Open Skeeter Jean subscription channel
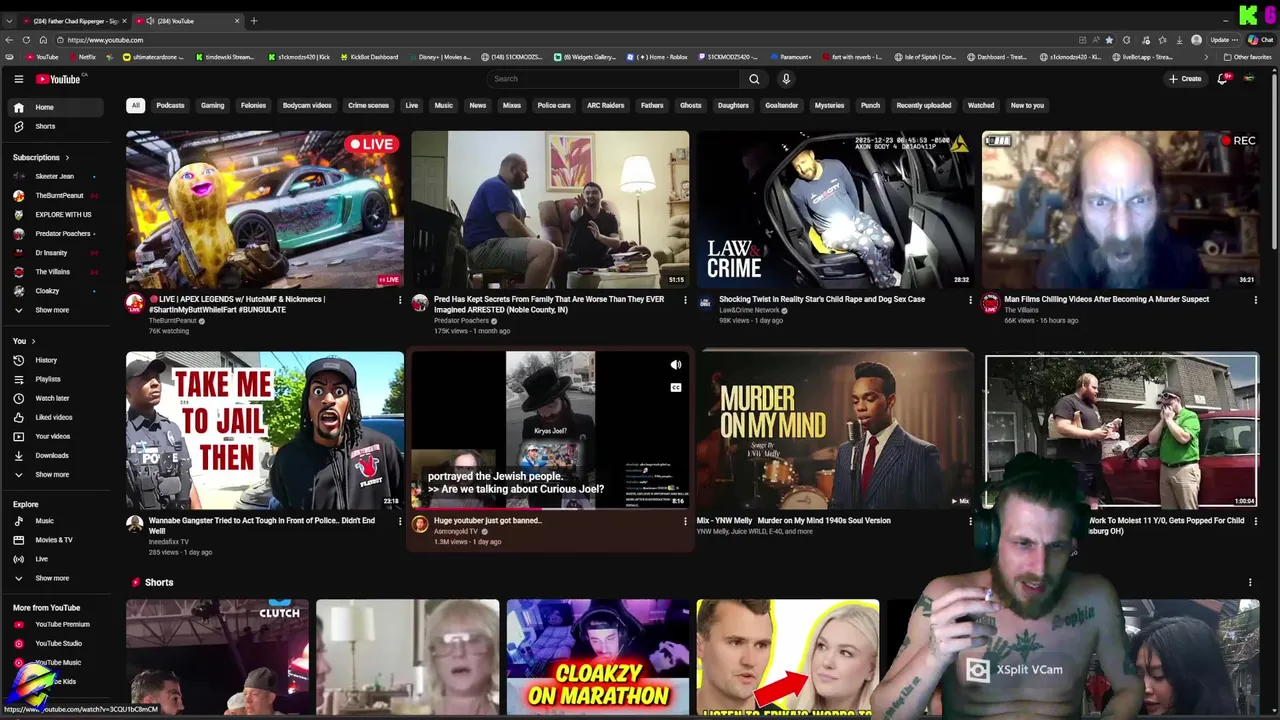1280x720 pixels. coord(54,176)
